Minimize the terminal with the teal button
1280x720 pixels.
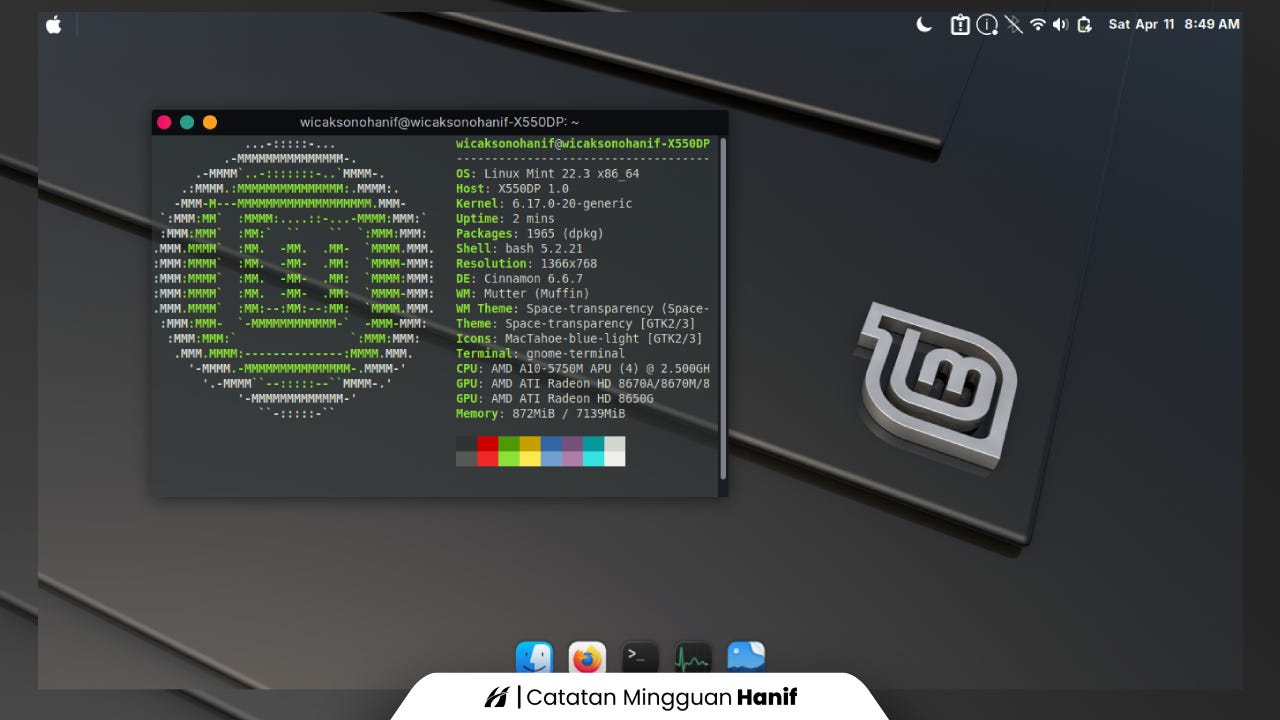[x=187, y=122]
